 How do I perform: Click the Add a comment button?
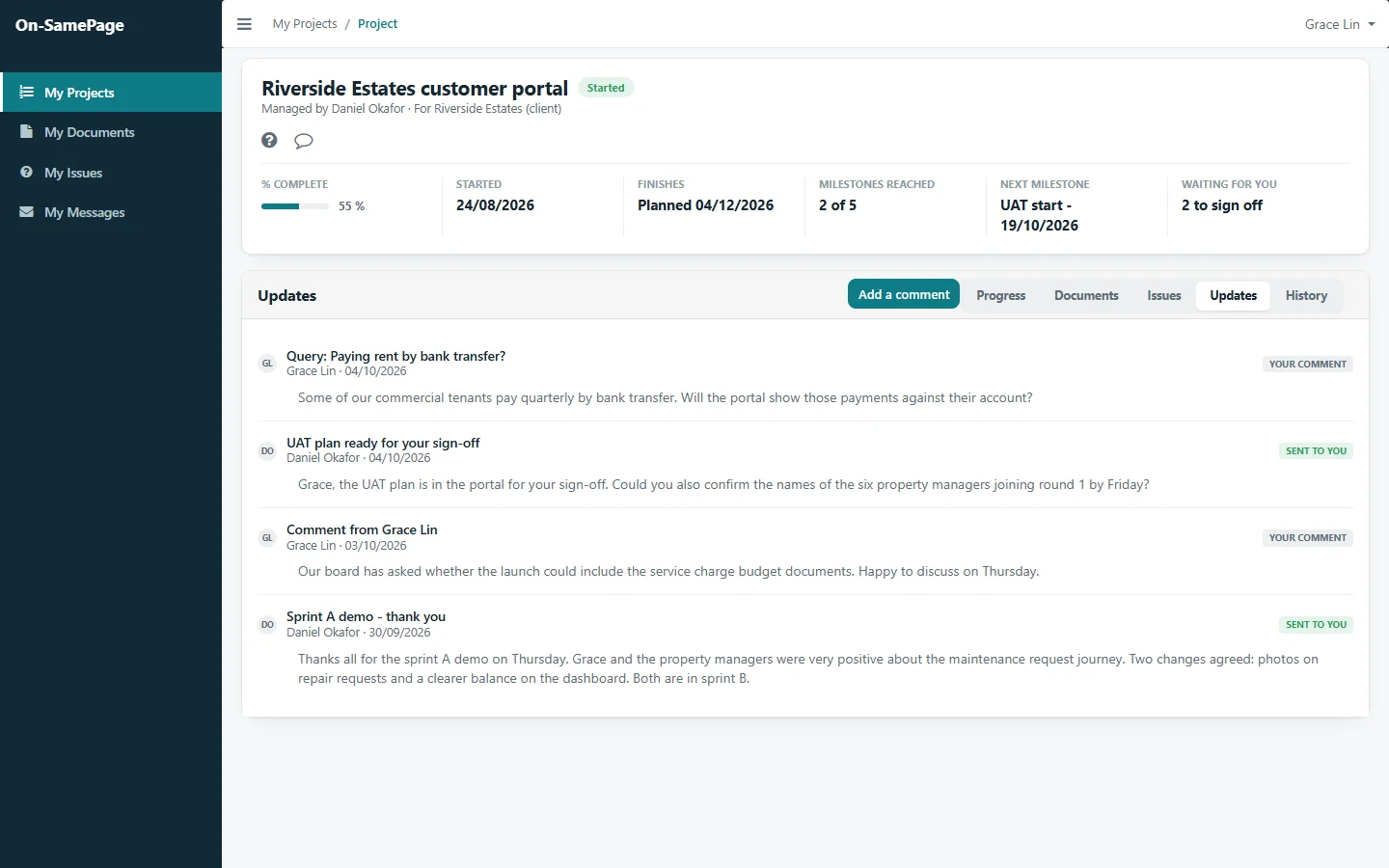904,294
